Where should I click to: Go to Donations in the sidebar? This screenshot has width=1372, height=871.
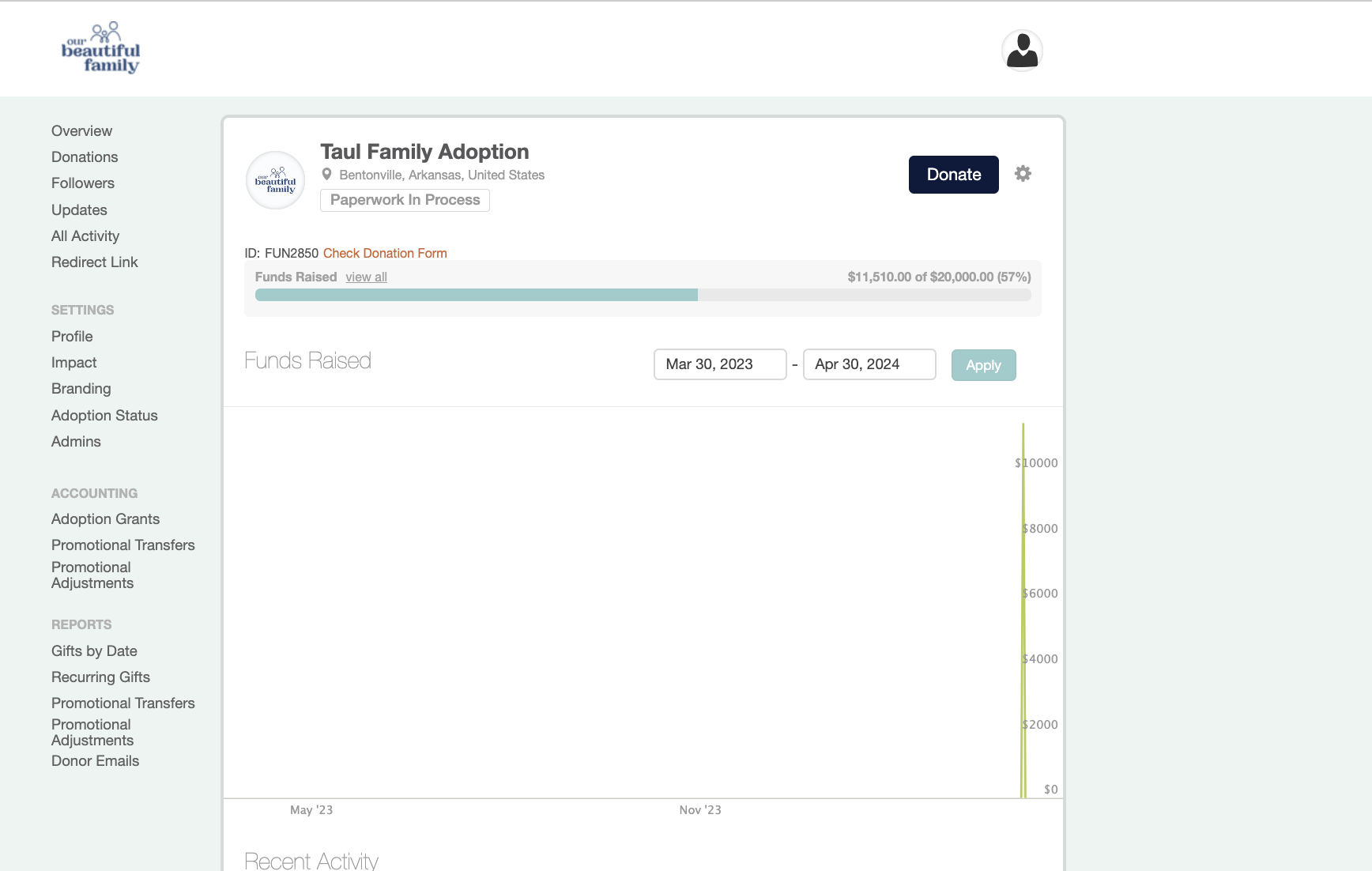pyautogui.click(x=85, y=157)
